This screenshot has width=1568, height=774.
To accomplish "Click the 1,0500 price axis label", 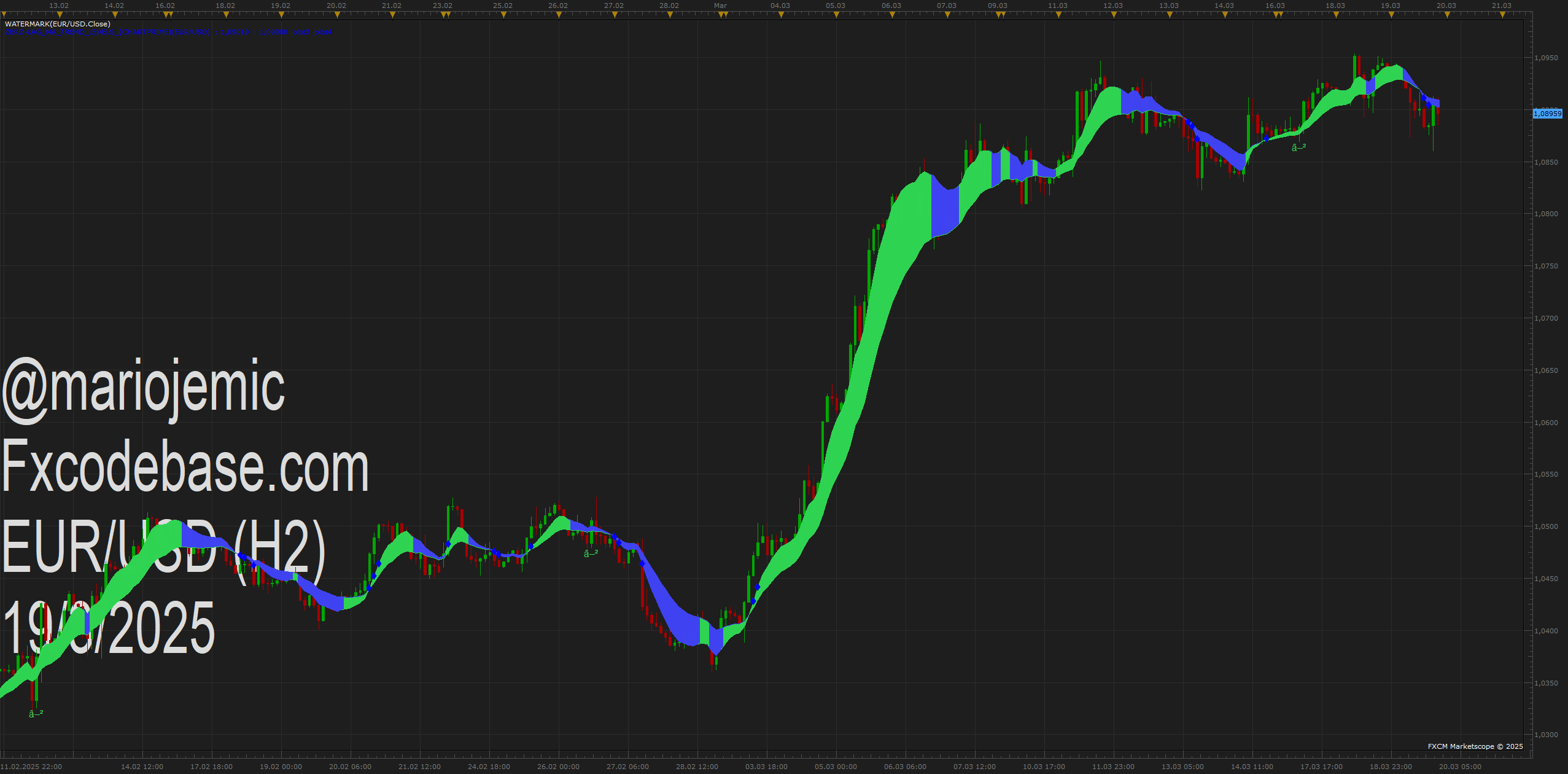I will [1546, 526].
